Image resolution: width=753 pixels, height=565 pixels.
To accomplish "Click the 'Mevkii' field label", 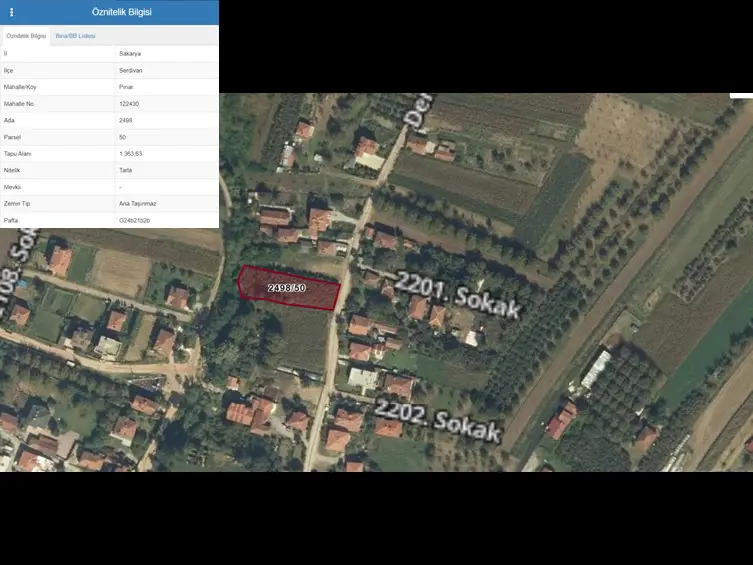I will (x=12, y=187).
